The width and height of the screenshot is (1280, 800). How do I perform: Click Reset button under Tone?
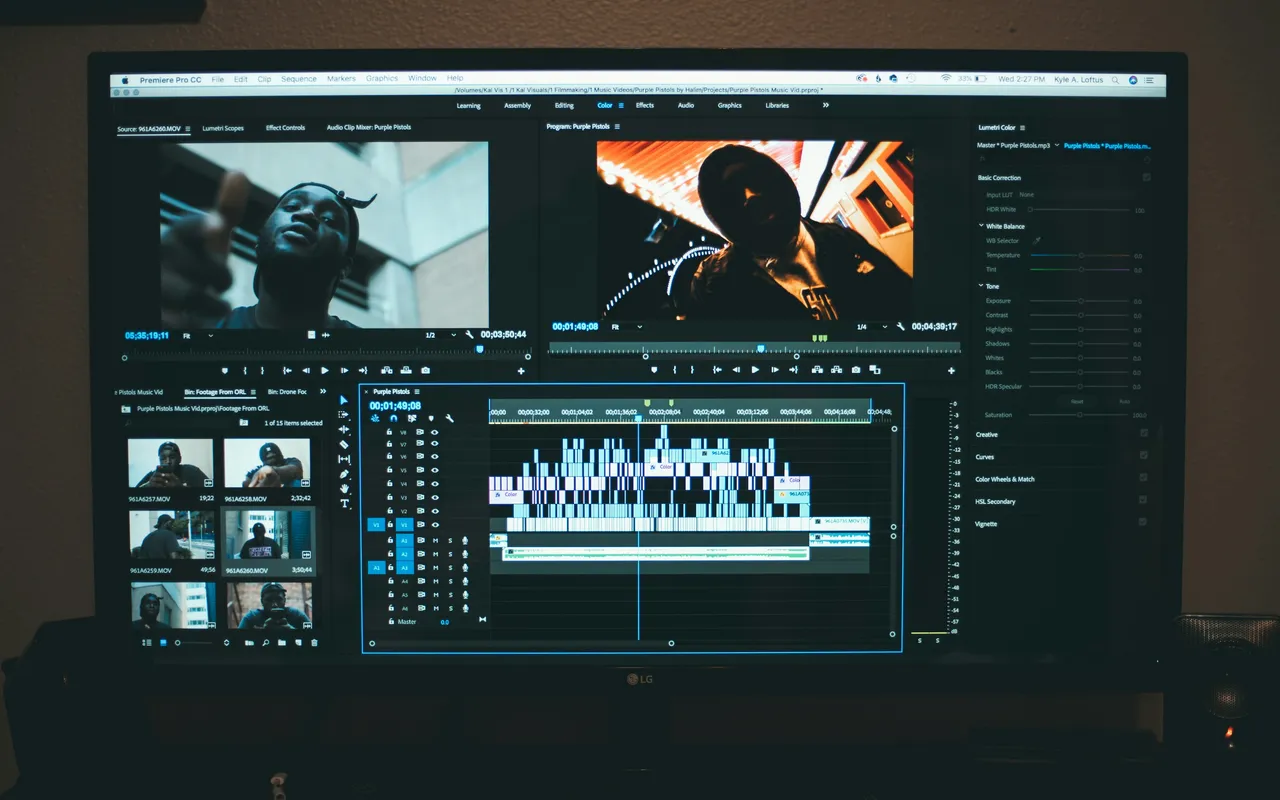tap(1077, 401)
